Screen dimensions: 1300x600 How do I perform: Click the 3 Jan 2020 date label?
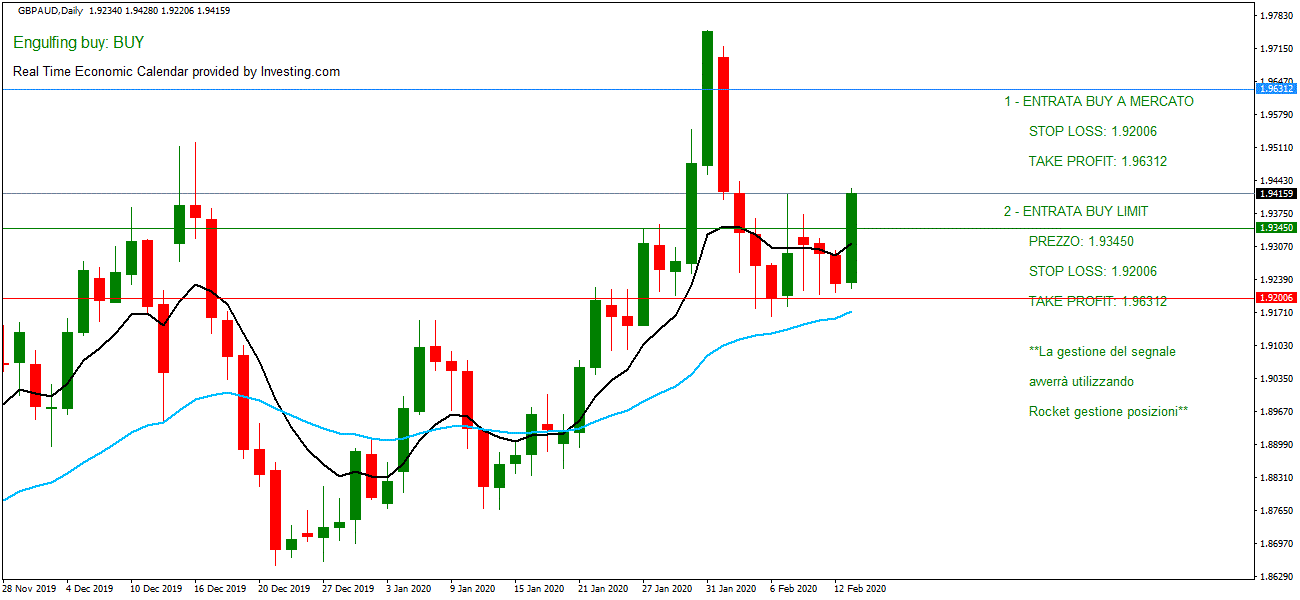pyautogui.click(x=410, y=589)
